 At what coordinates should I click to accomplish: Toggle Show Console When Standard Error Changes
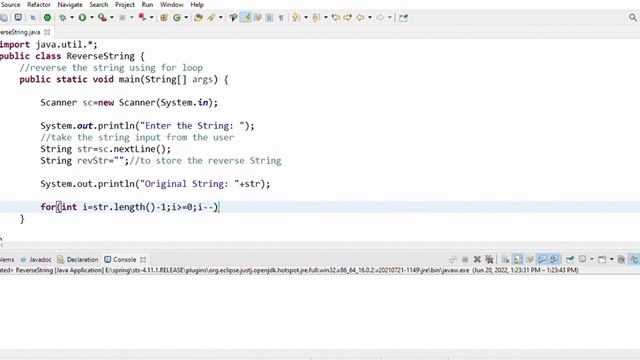[x=554, y=259]
